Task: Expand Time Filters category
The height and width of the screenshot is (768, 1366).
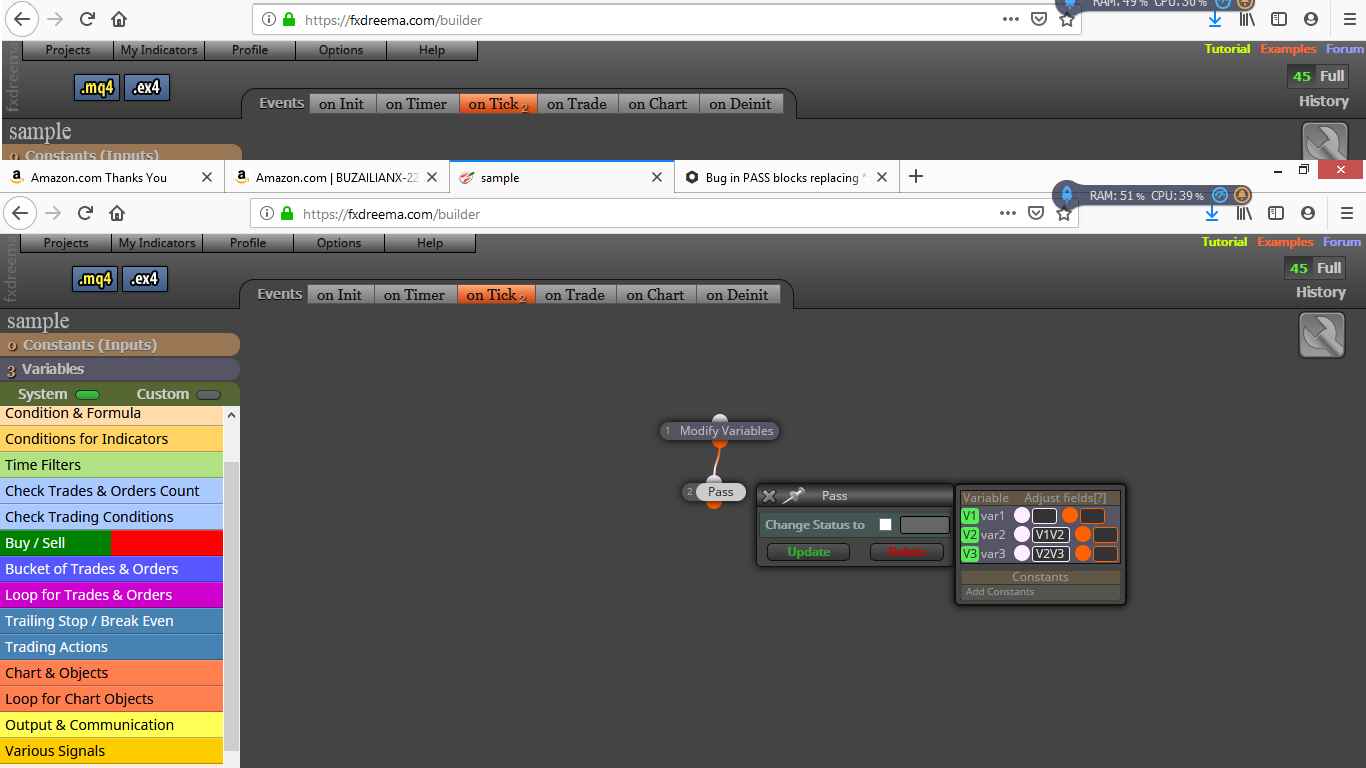Action: (111, 465)
